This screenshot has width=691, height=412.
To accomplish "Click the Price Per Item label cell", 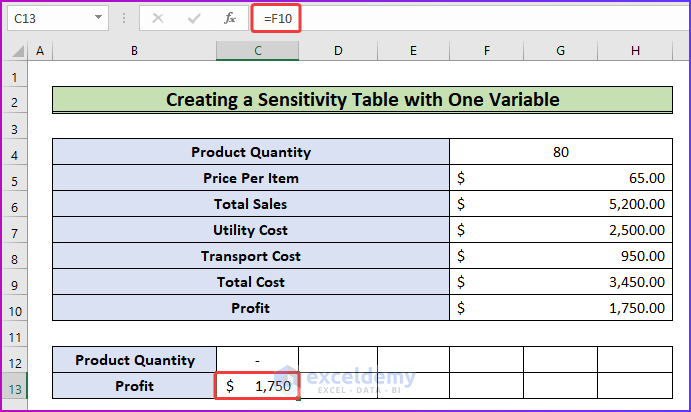I will [250, 178].
